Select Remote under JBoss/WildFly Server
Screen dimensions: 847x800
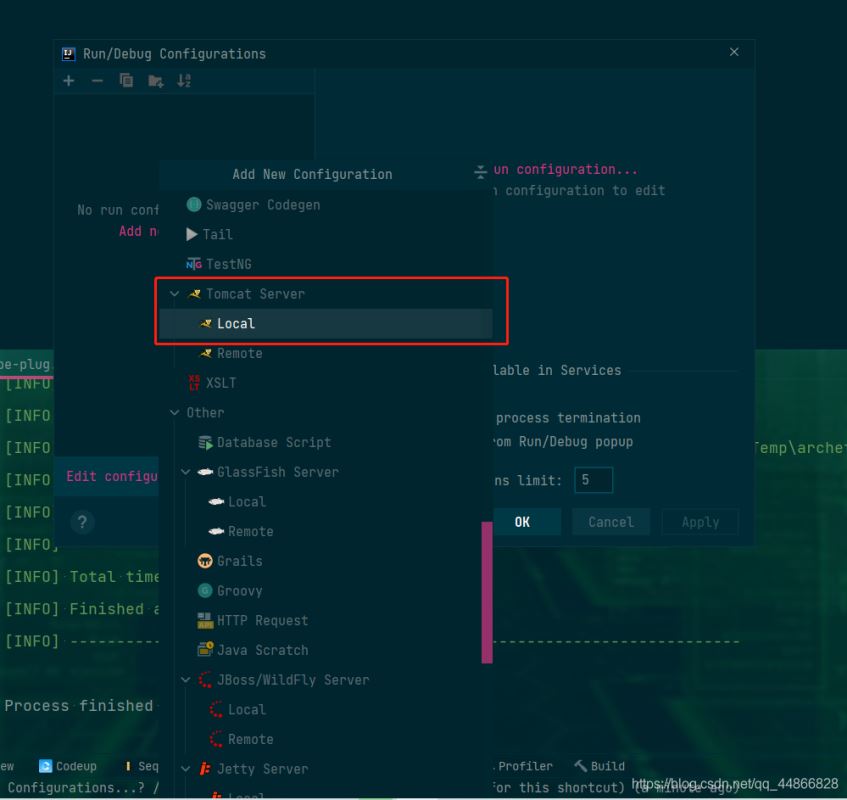(326, 739)
